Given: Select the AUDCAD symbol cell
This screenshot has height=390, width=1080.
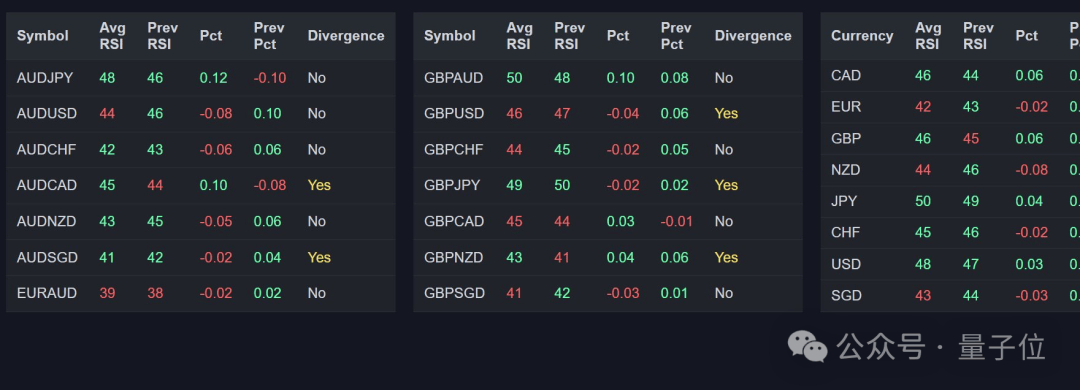Looking at the screenshot, I should 47,185.
